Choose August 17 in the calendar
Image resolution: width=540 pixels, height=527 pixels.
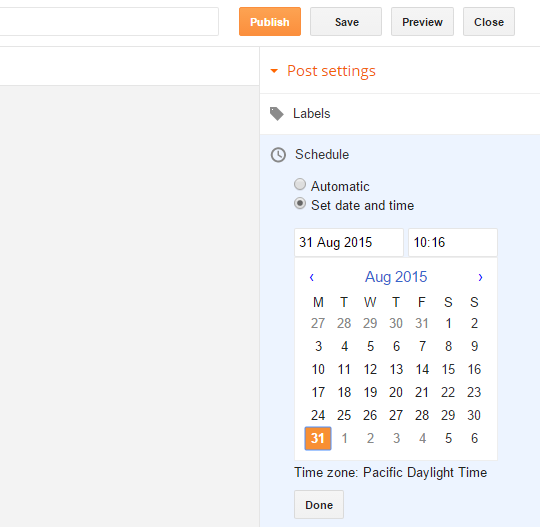tap(318, 392)
